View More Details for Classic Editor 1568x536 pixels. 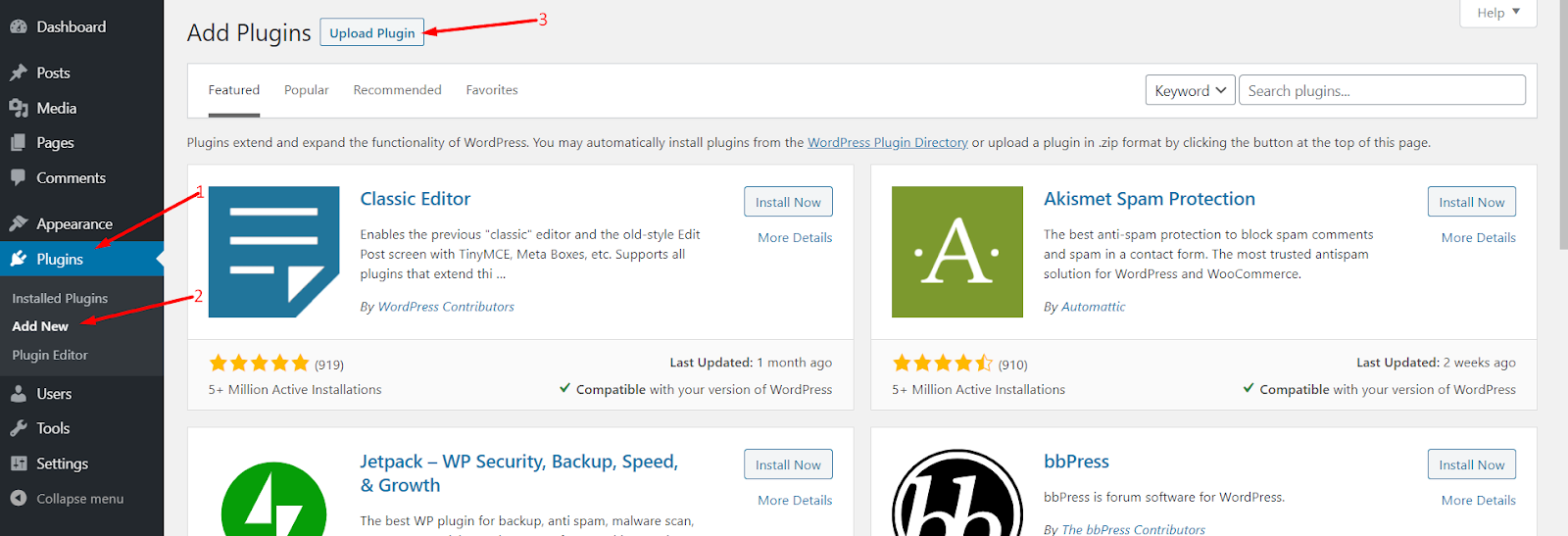pos(795,237)
